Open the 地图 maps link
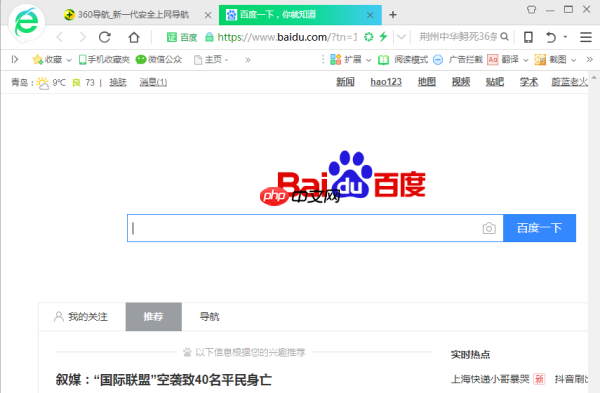This screenshot has height=393, width=600. click(x=427, y=82)
